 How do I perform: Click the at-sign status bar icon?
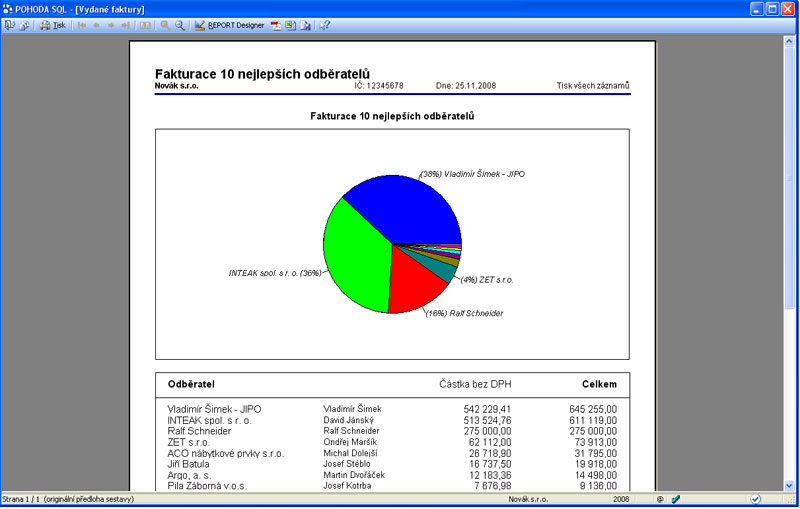point(660,499)
